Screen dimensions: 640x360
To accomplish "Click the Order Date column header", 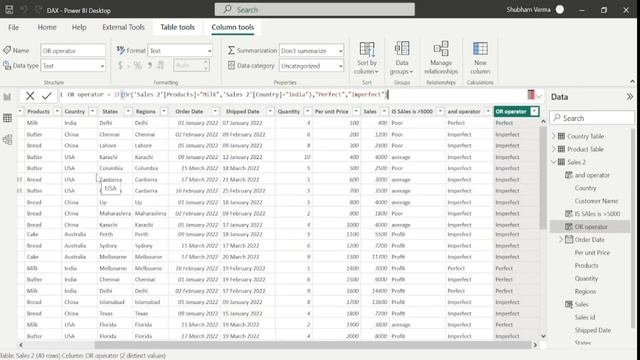I will 189,111.
